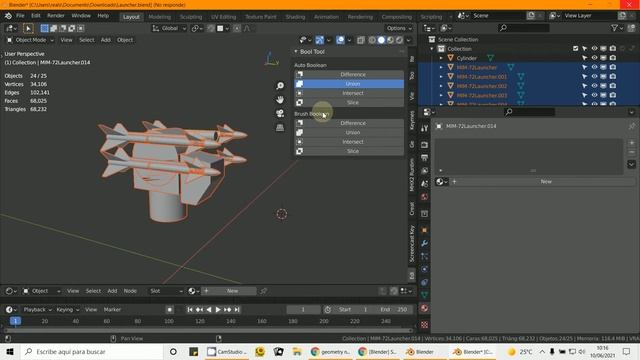Jump to first frame in timeline

click(x=190, y=310)
